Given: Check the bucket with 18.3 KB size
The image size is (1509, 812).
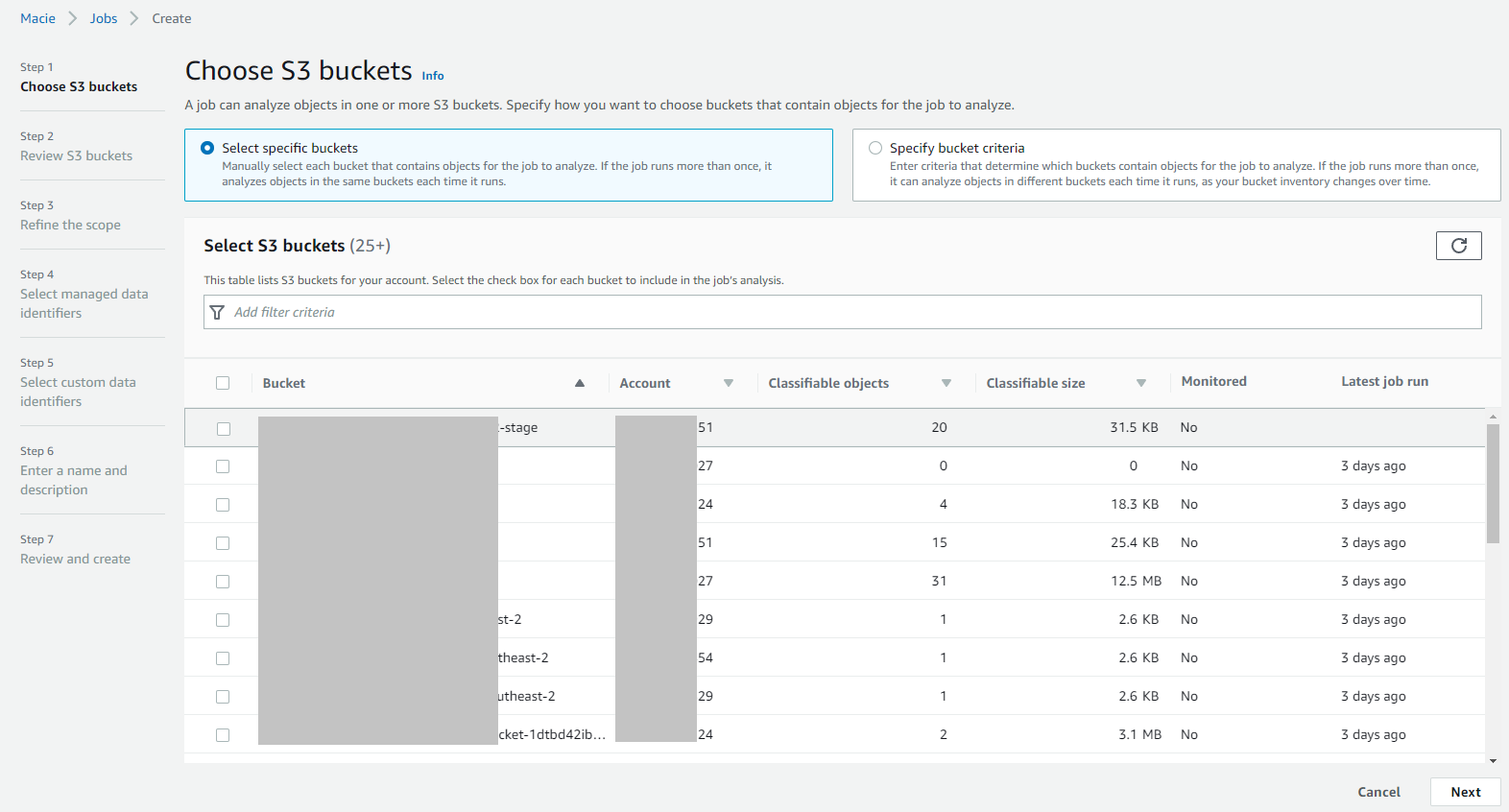Looking at the screenshot, I should [223, 505].
